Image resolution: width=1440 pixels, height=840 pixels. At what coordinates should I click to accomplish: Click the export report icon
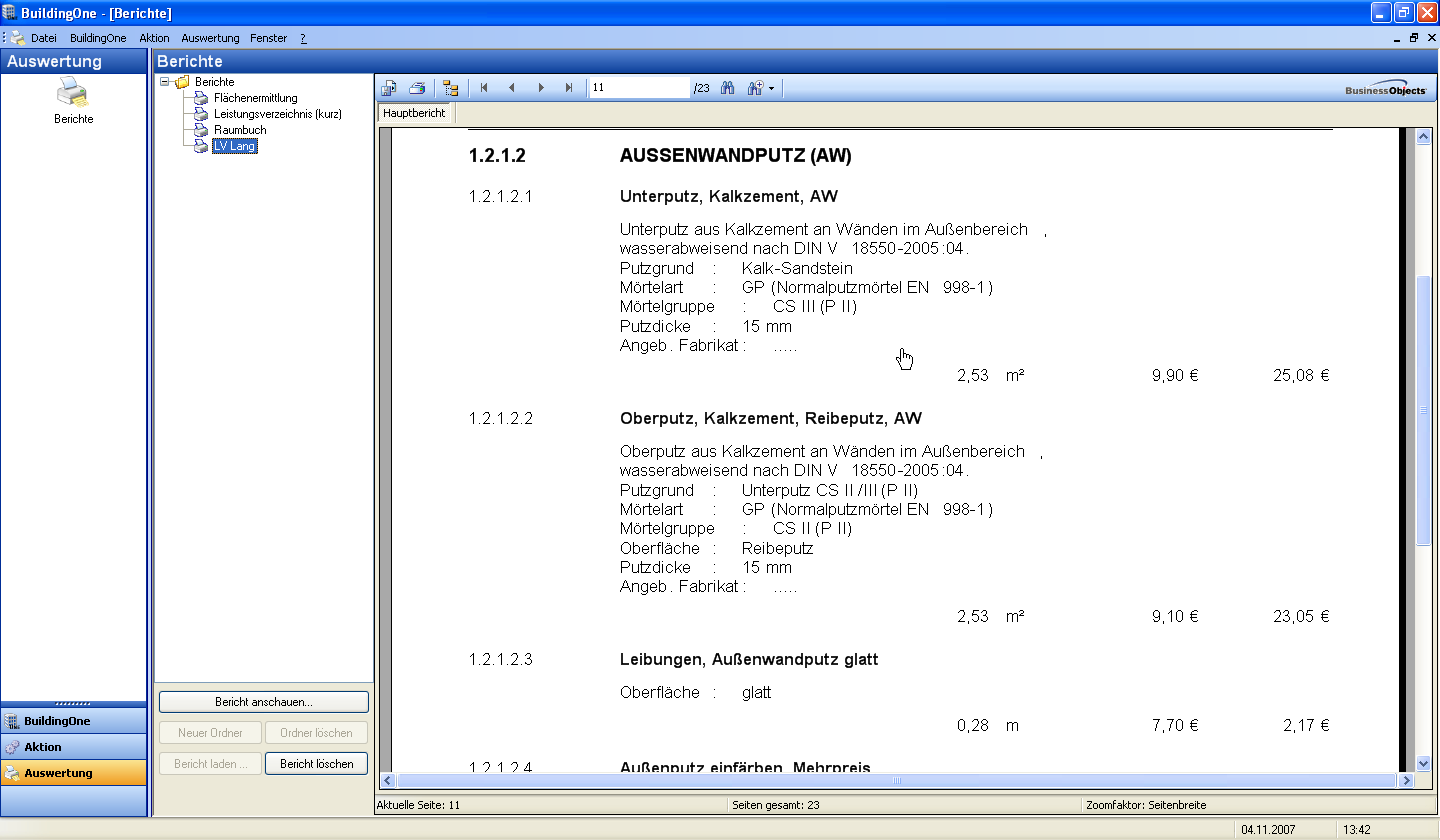click(x=390, y=88)
